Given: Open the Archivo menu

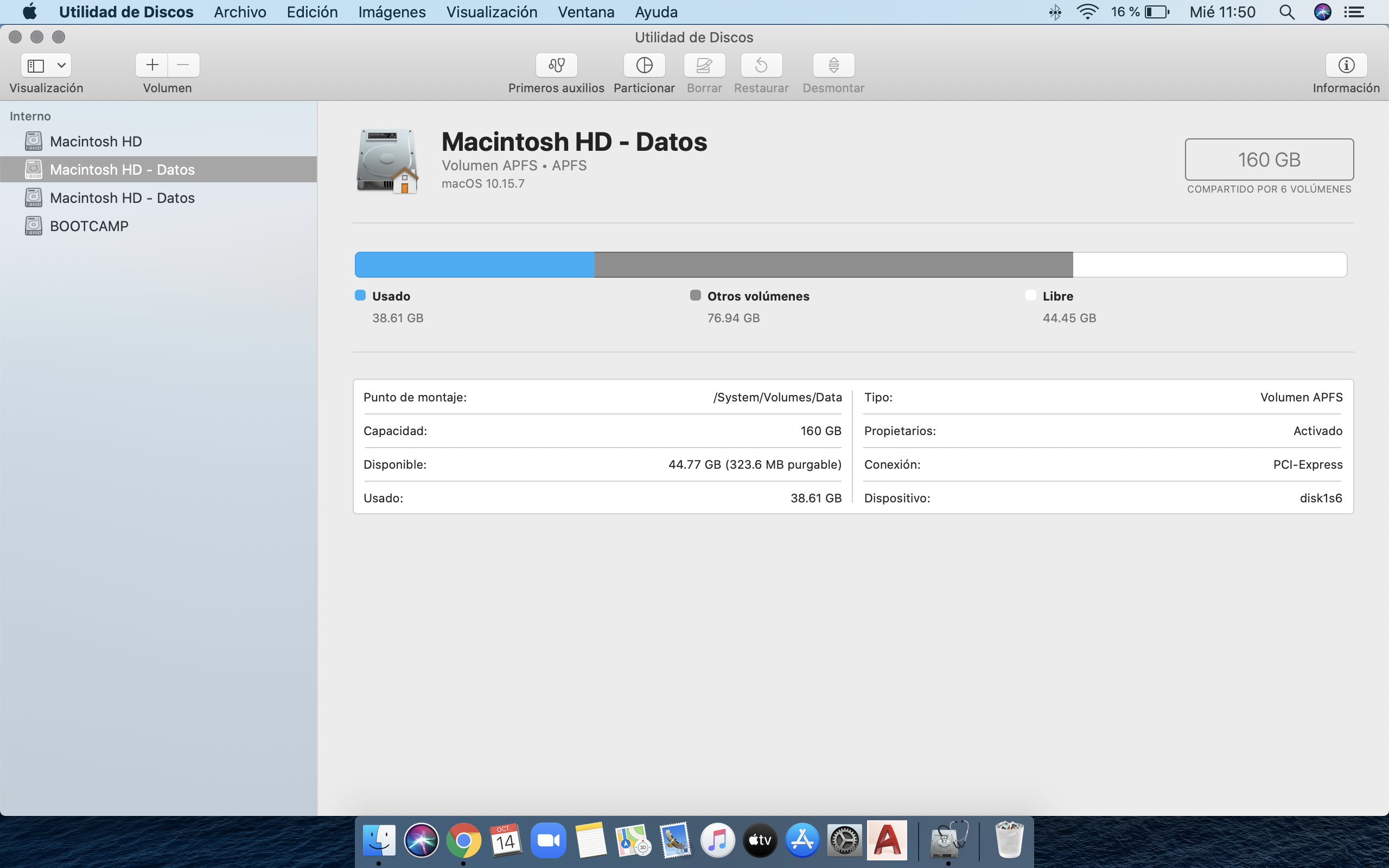Looking at the screenshot, I should point(240,12).
